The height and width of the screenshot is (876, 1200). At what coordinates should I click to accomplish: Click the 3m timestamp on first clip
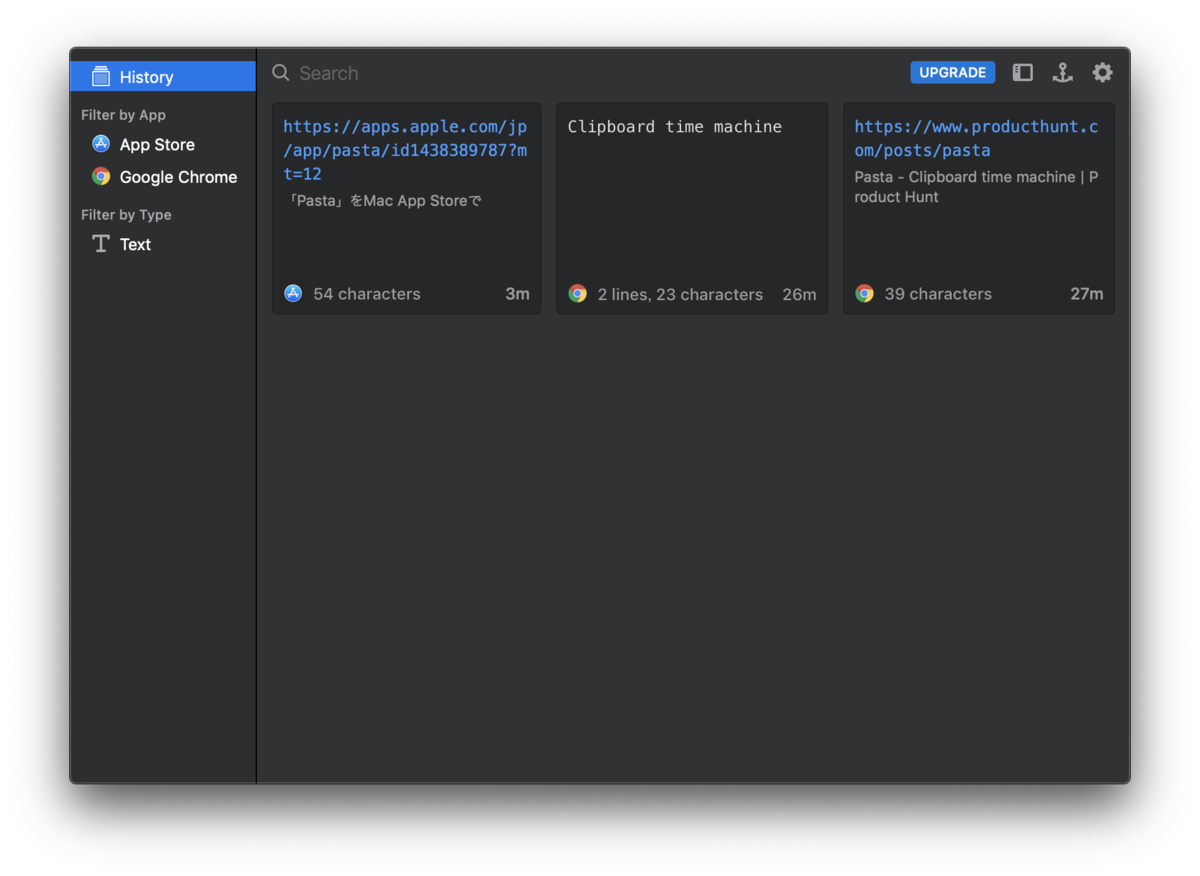[x=517, y=294]
